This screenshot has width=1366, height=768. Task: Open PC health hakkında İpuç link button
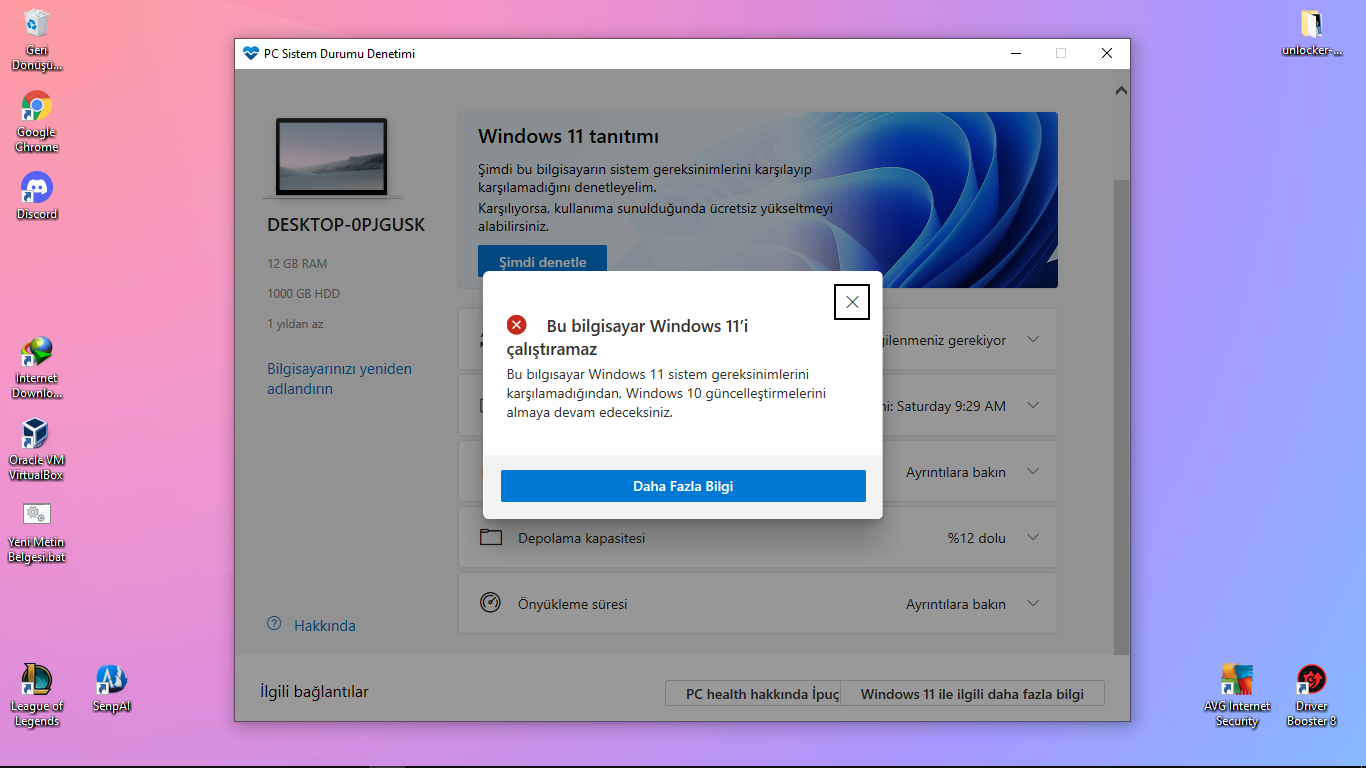(x=753, y=694)
